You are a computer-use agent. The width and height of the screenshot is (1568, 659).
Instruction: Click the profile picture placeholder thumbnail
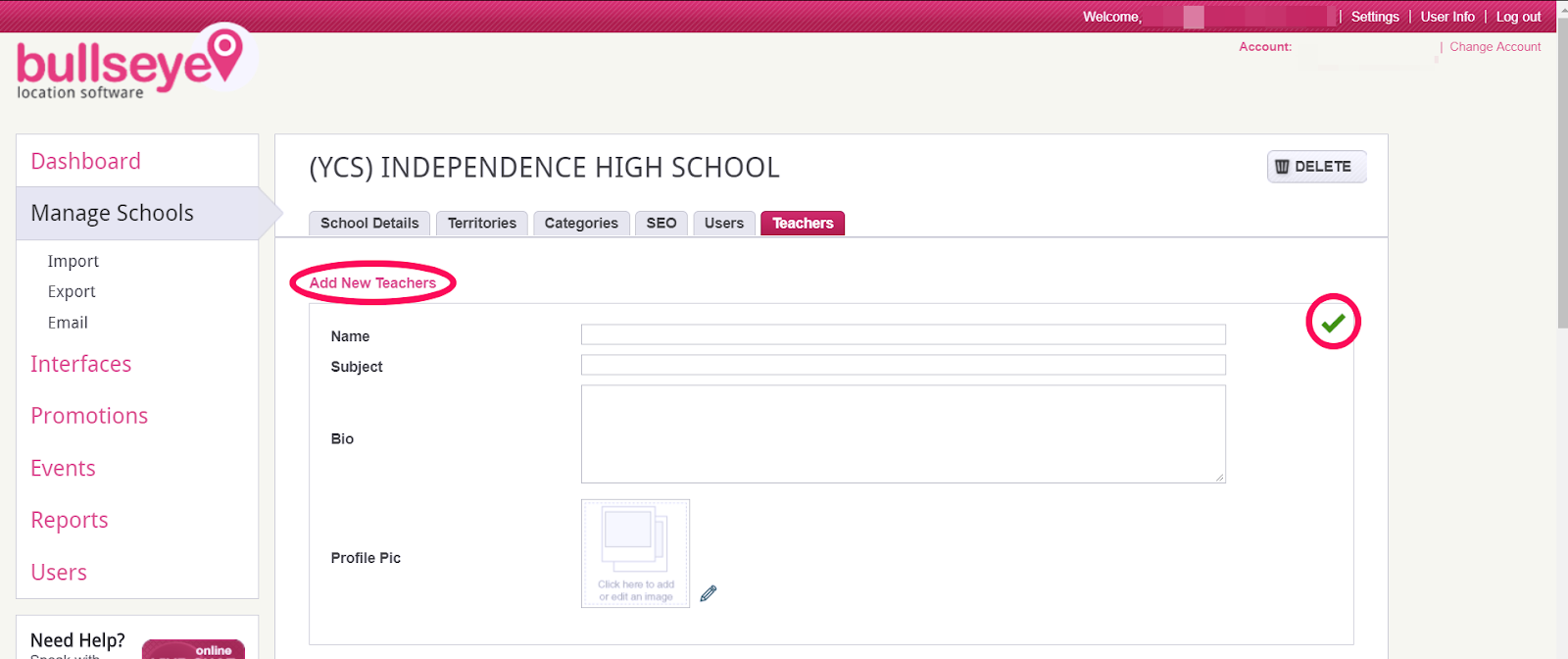coord(635,553)
